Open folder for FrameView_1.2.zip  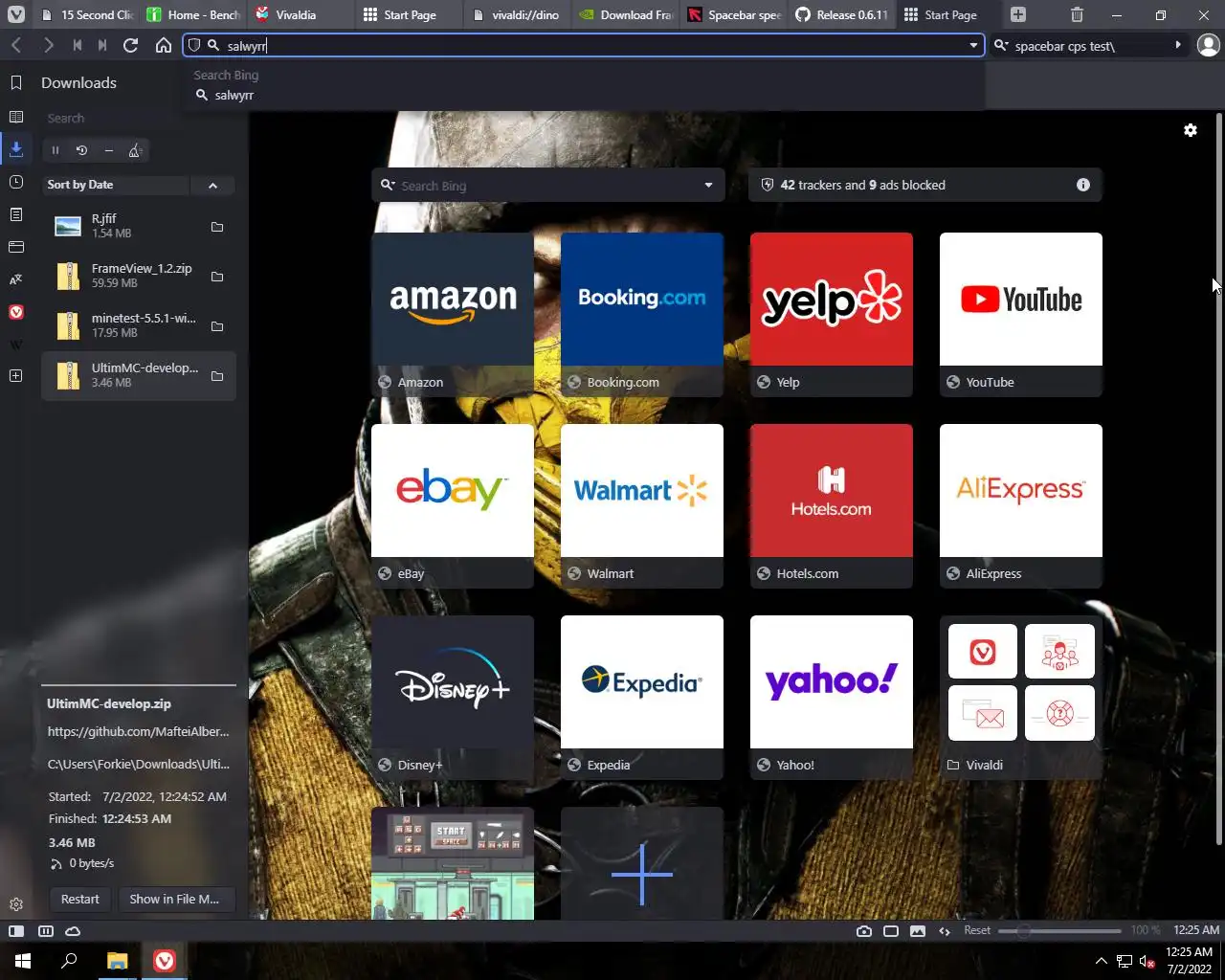pos(217,277)
